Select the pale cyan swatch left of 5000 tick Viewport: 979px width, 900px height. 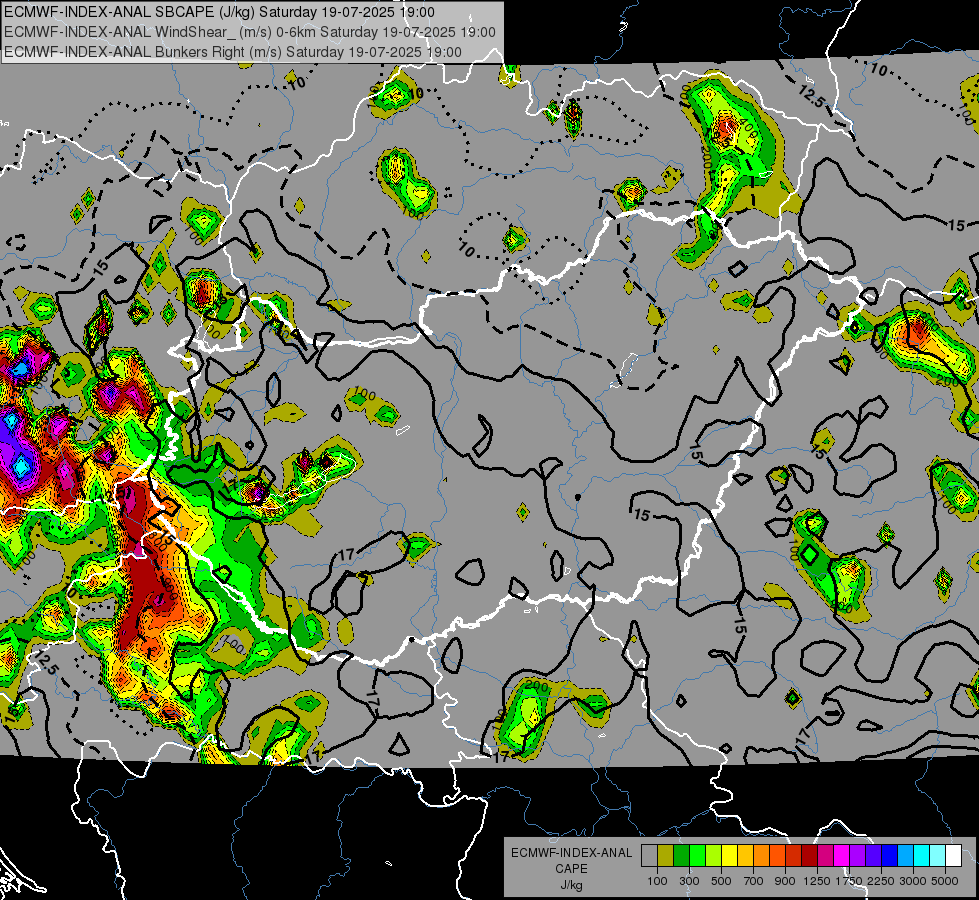tap(937, 855)
